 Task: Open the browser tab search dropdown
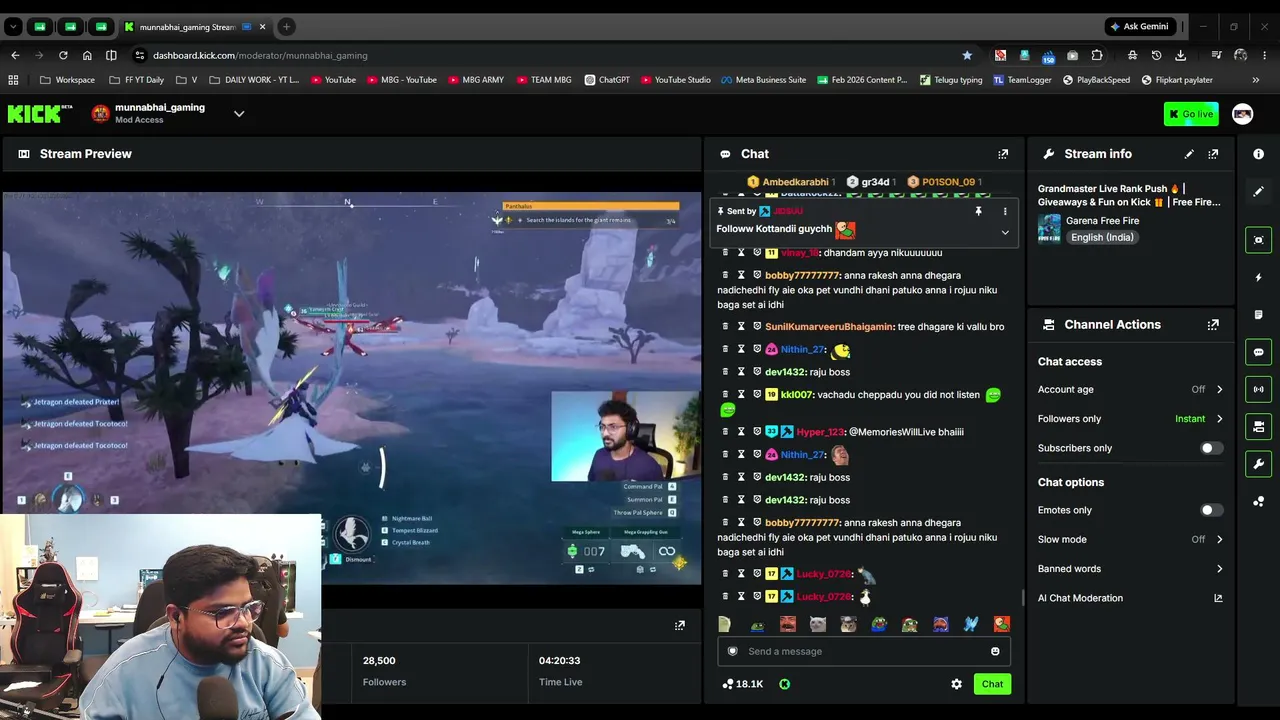tap(13, 27)
